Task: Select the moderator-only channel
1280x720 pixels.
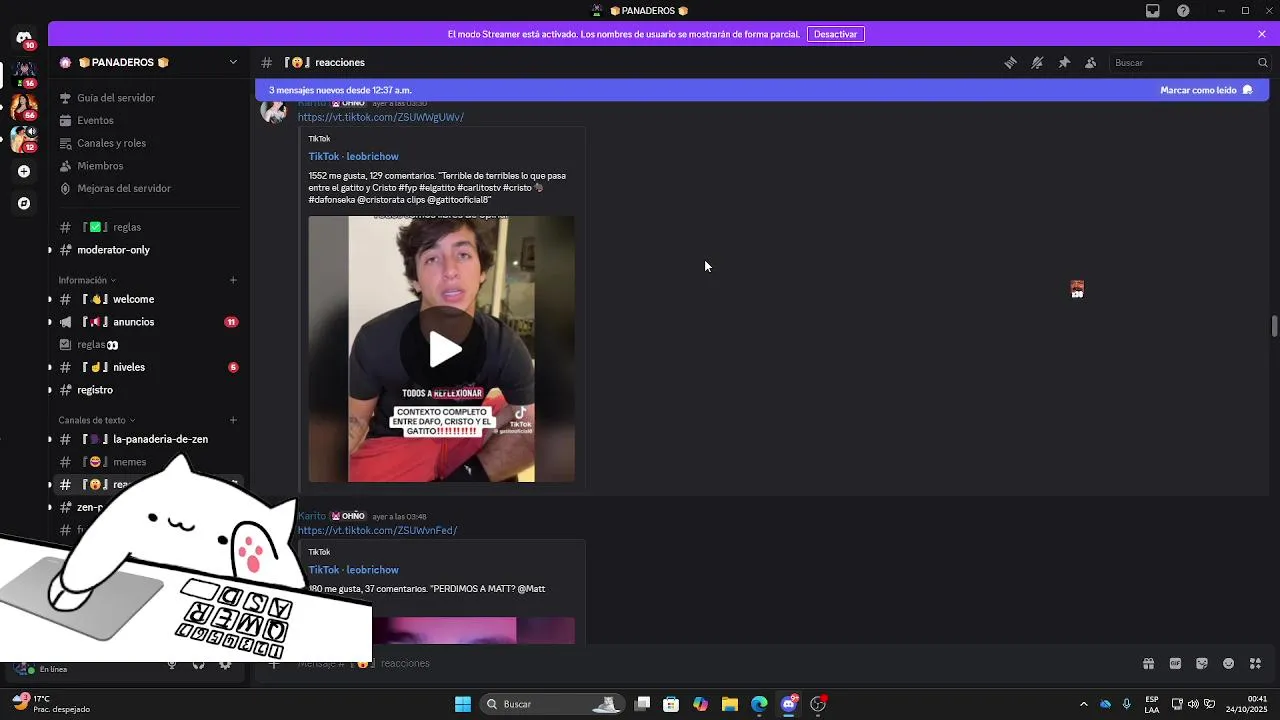Action: 147,250
